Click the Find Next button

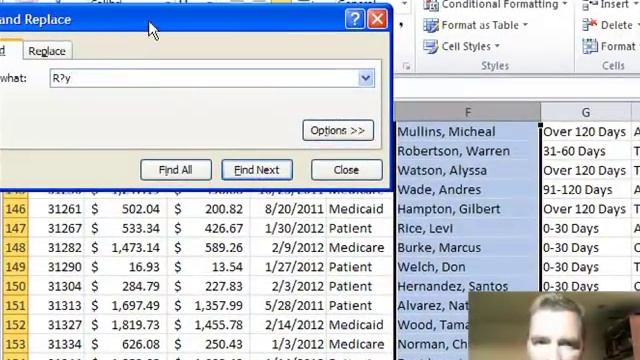pyautogui.click(x=257, y=170)
